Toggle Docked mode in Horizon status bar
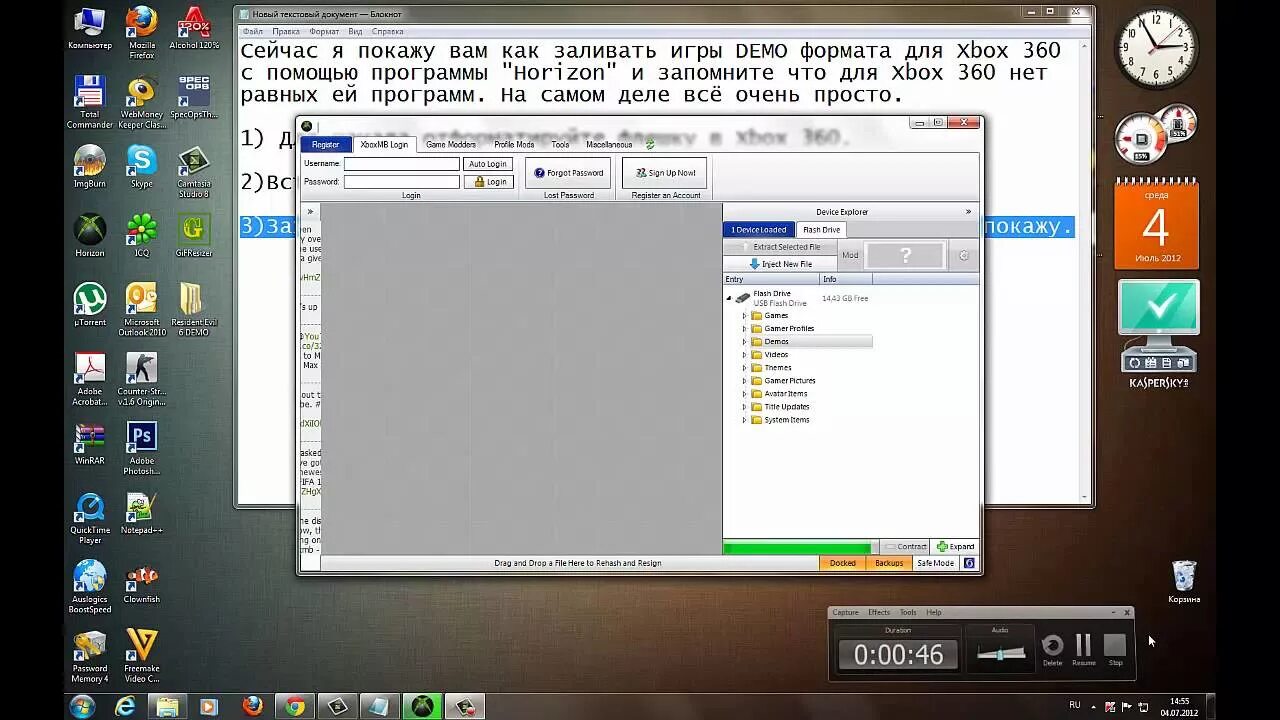Viewport: 1280px width, 720px height. (x=843, y=563)
